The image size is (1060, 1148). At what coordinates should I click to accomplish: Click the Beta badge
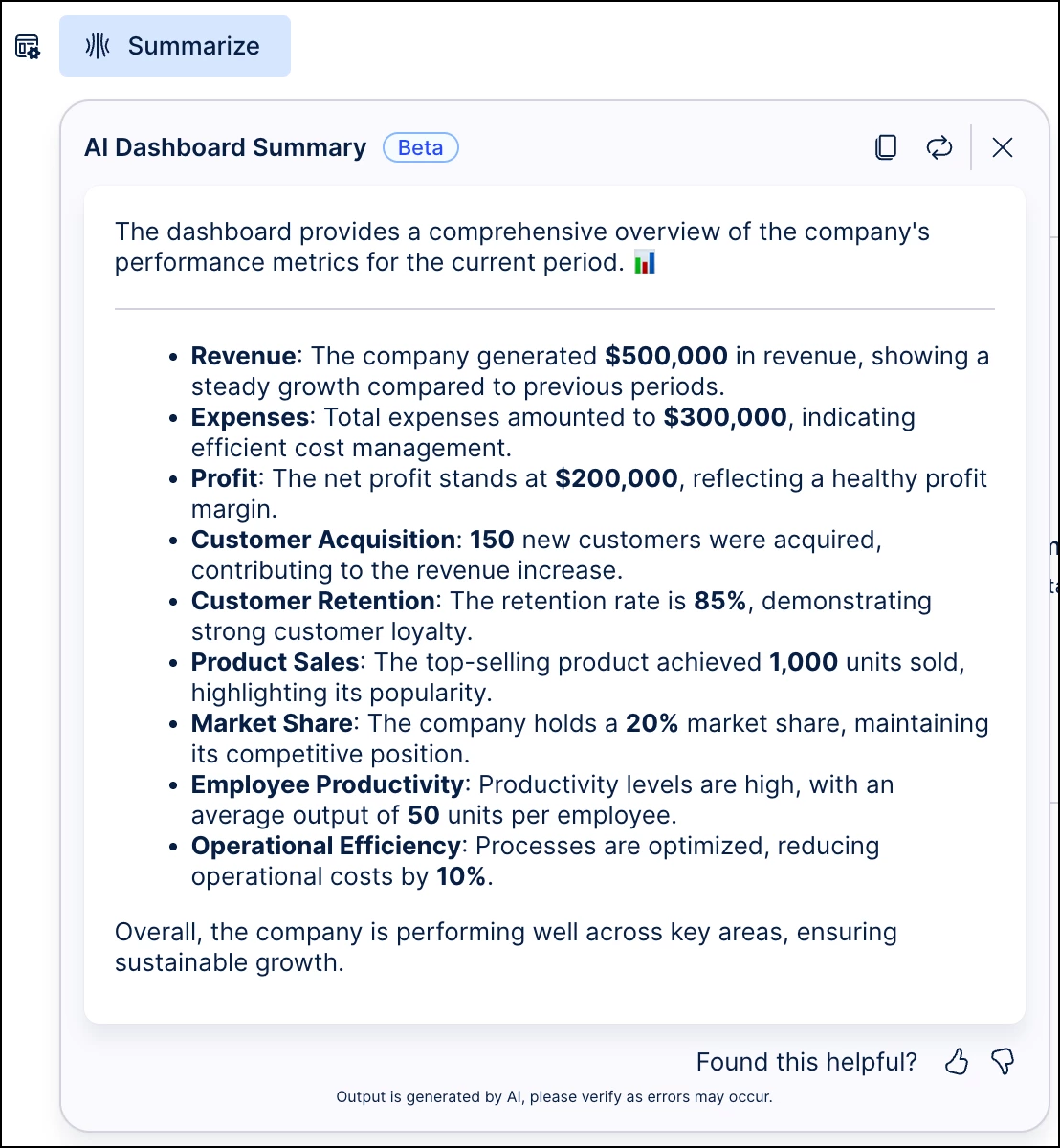(x=420, y=147)
